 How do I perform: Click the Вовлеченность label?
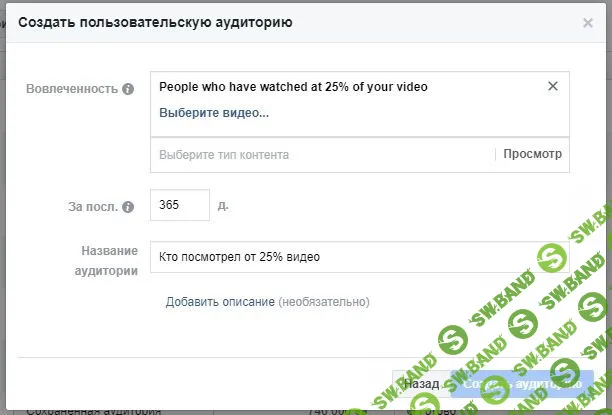(72, 89)
